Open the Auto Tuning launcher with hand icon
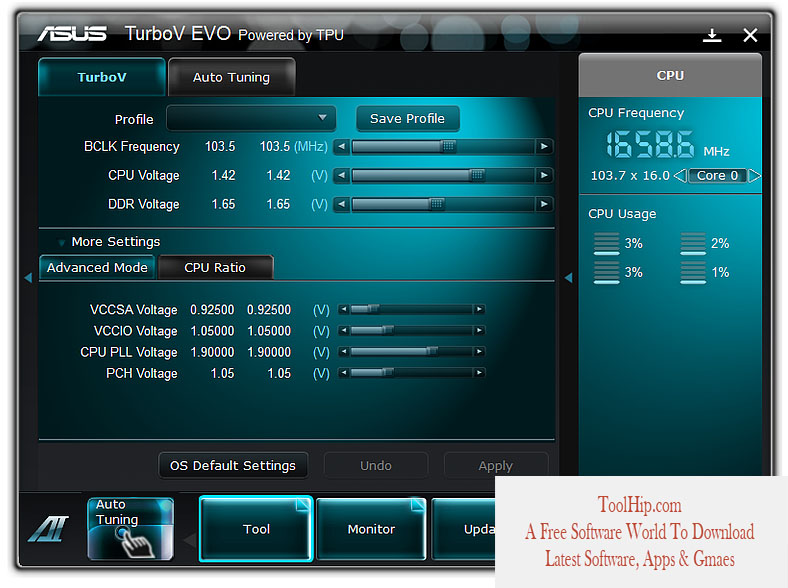This screenshot has width=788, height=588. point(130,528)
